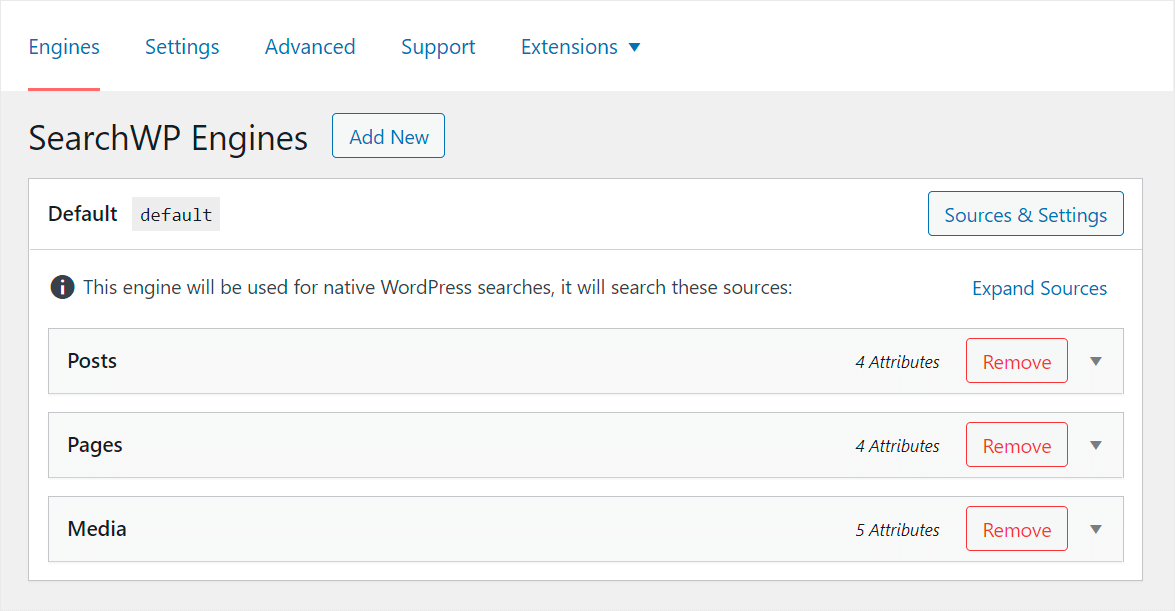Open the Support tab
This screenshot has height=611, width=1175.
tap(438, 46)
